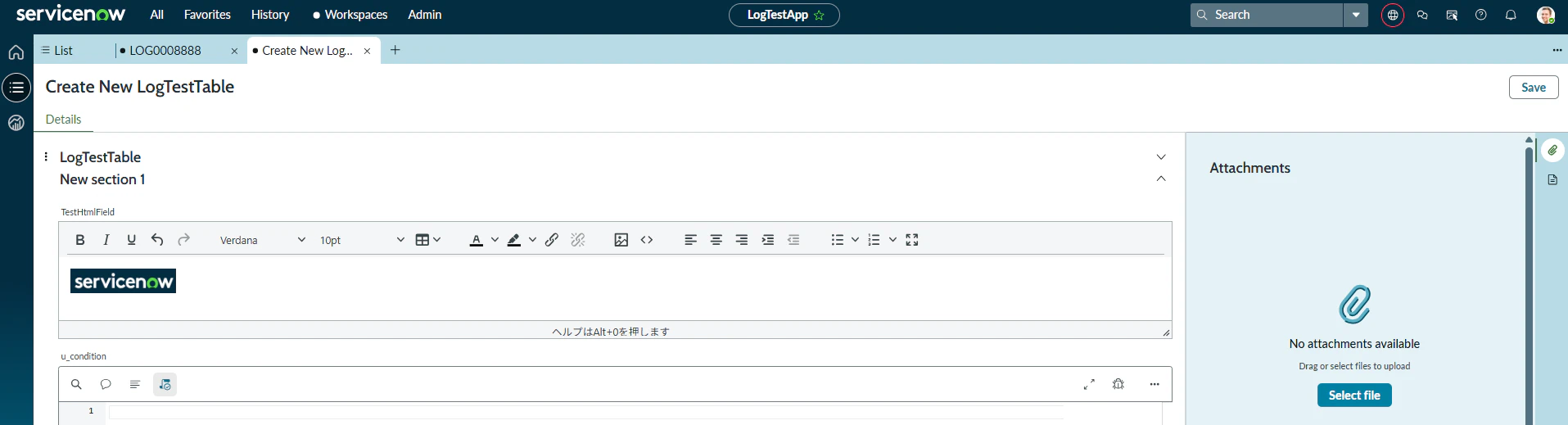The width and height of the screenshot is (1568, 425).
Task: Open numbered list style options arrow
Action: tap(892, 240)
